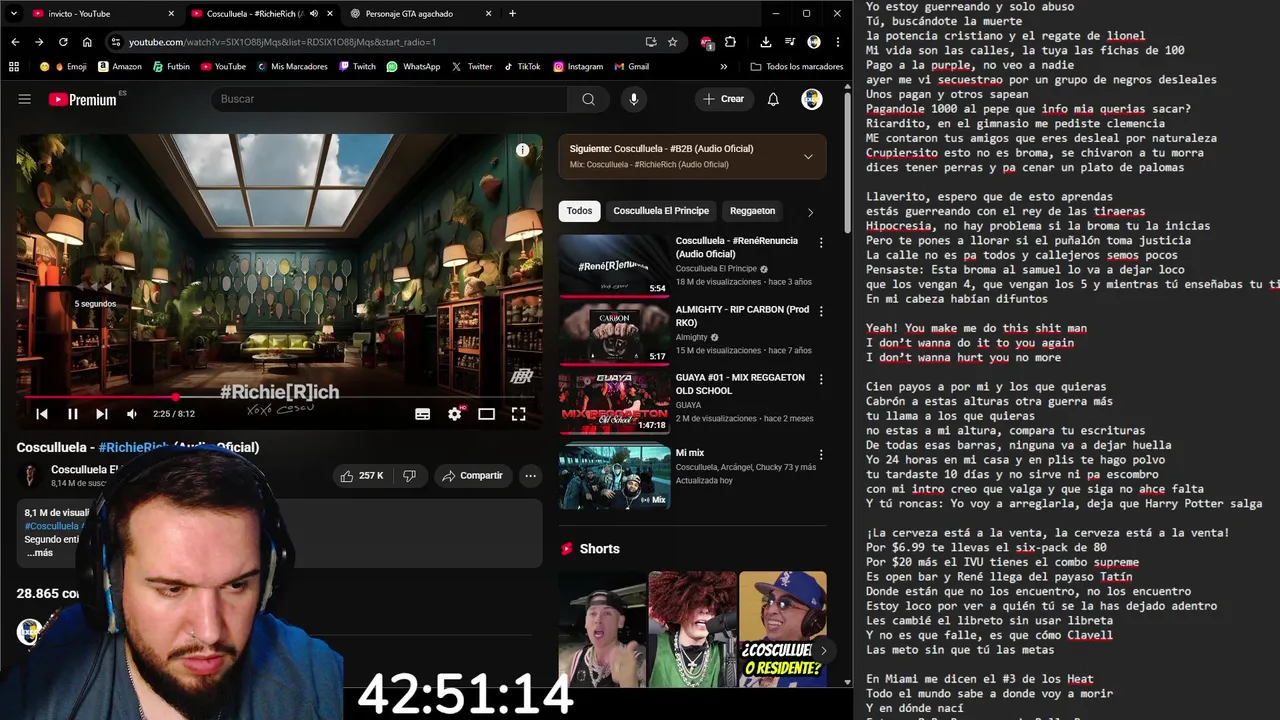Expand description with ...más
The width and height of the screenshot is (1280, 720).
click(40, 553)
